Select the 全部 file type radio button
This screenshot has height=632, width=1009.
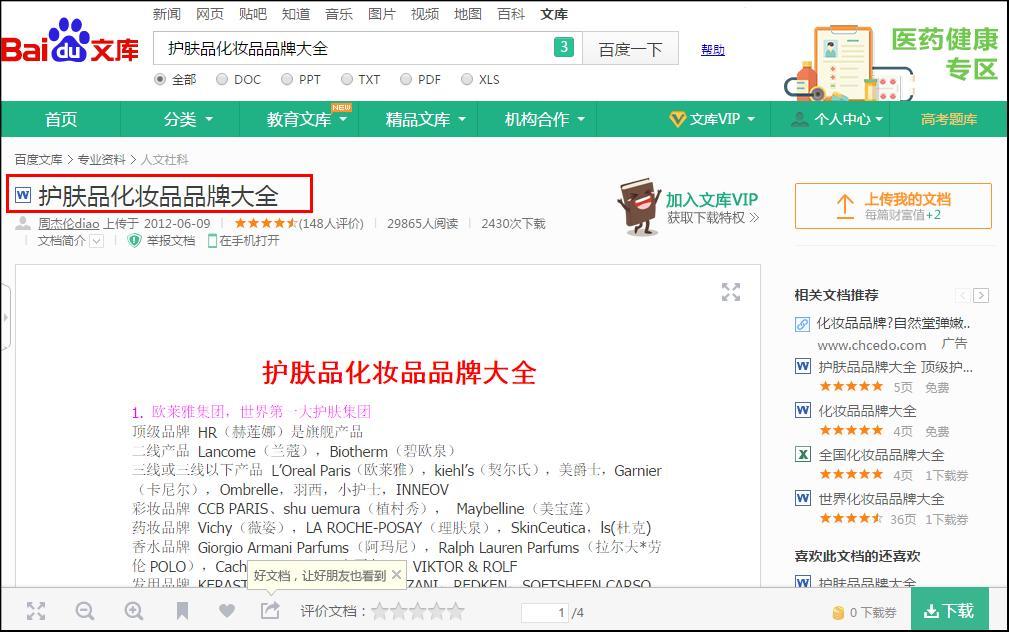160,79
